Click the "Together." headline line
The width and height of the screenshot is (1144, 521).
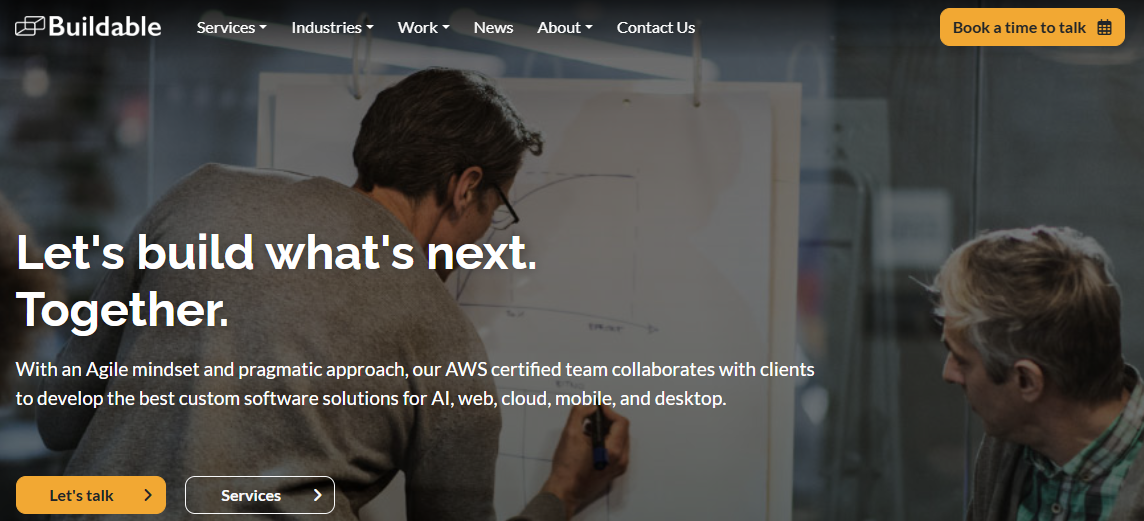122,309
